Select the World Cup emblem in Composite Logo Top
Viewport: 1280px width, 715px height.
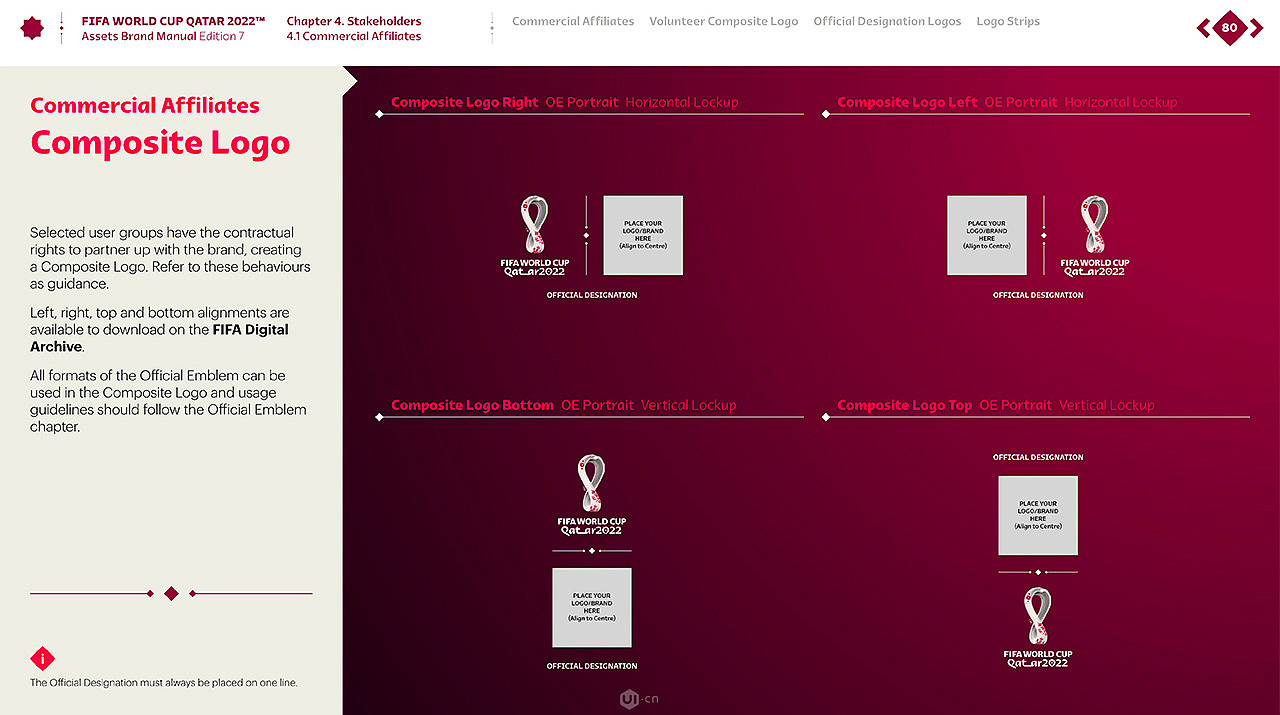pyautogui.click(x=1038, y=628)
